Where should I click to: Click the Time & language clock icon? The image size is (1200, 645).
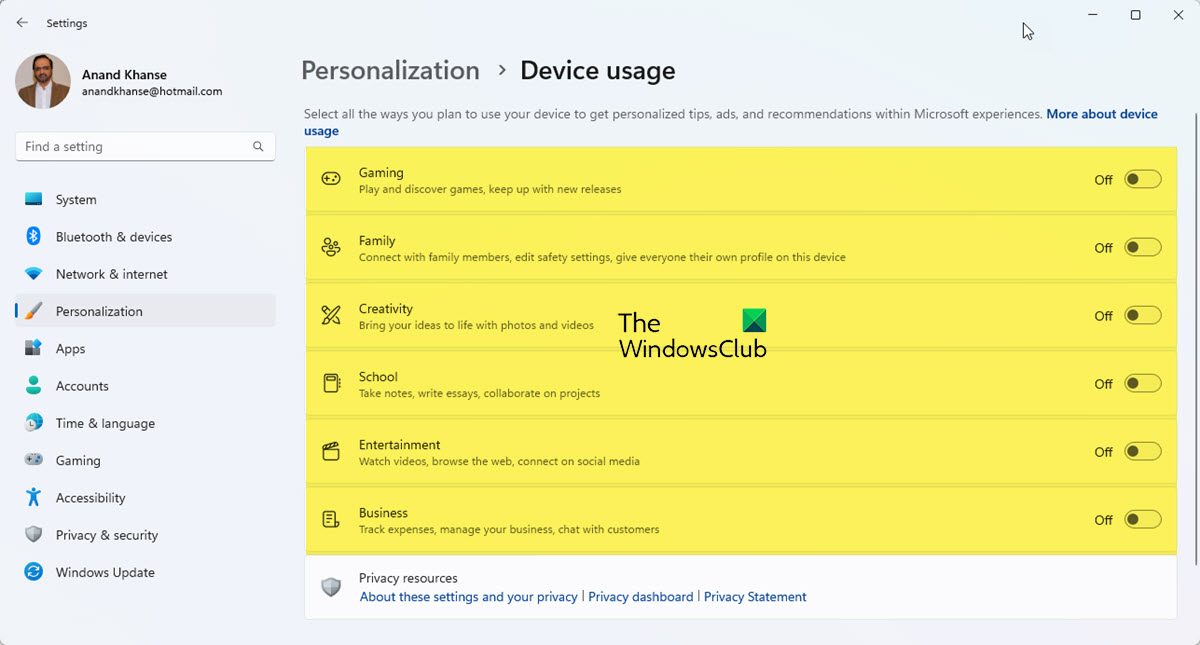tap(34, 423)
